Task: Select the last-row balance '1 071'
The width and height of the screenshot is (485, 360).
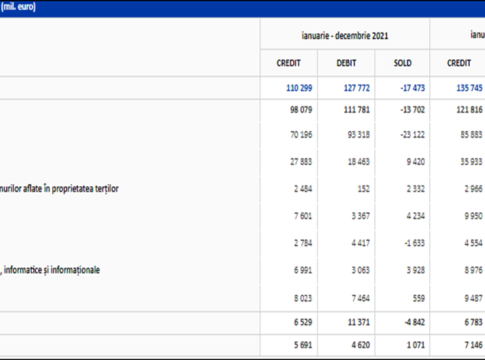Action: coord(416,345)
